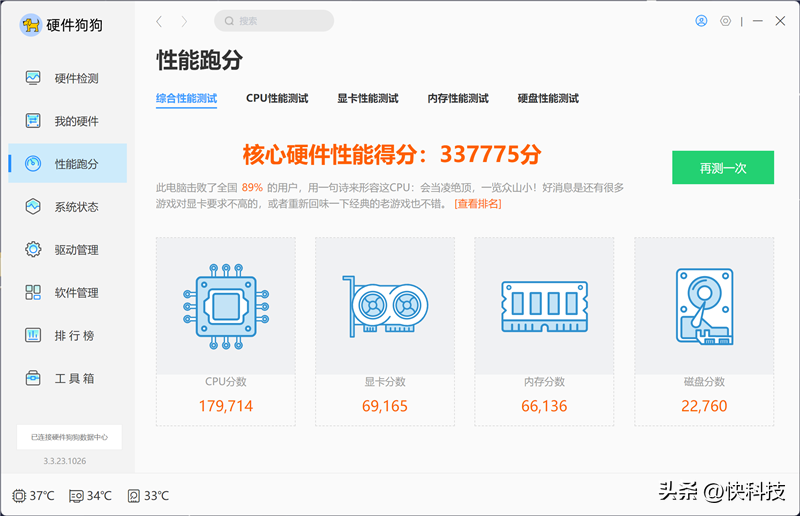Open the [查看排名] link

[478, 204]
